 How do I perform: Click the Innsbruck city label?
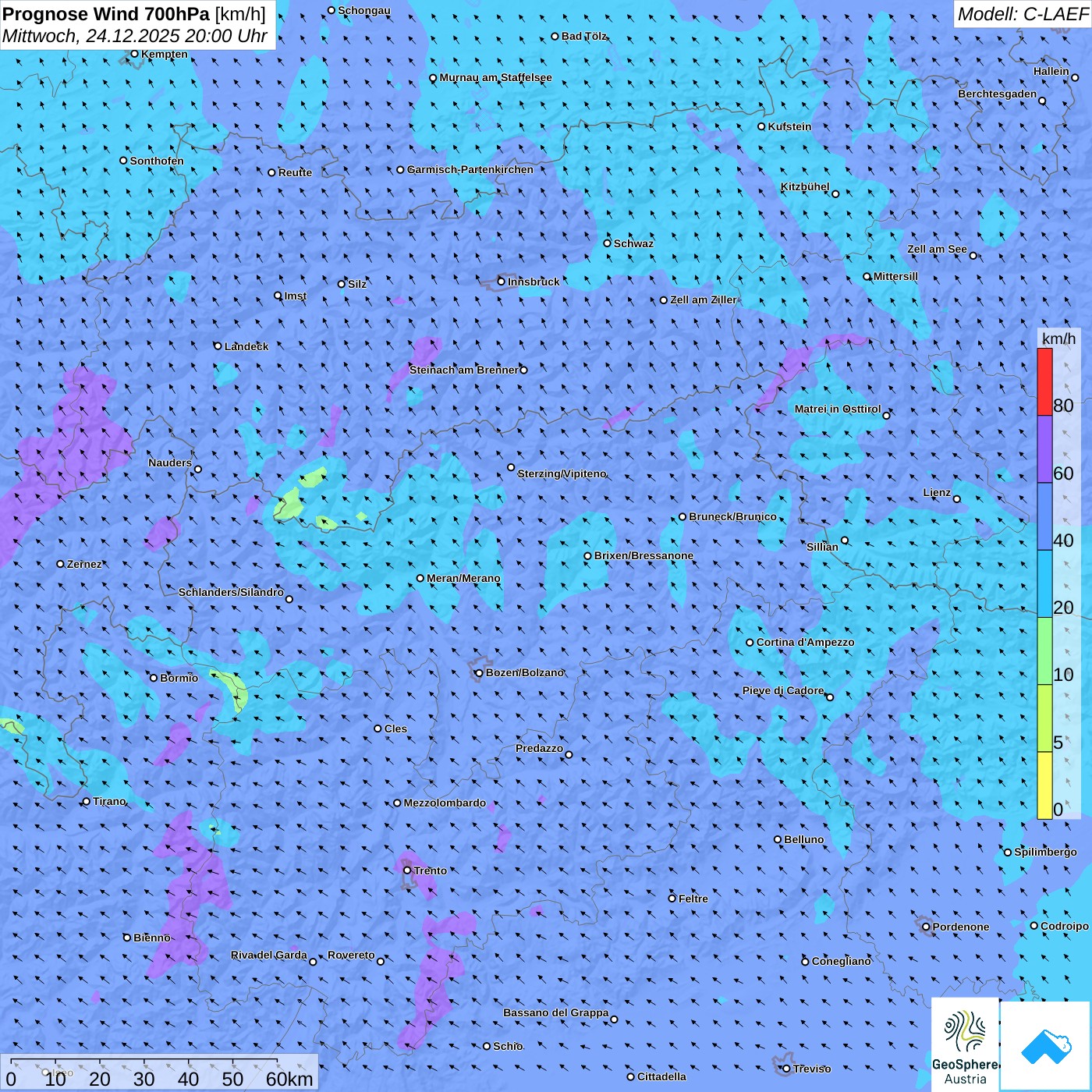click(x=534, y=282)
